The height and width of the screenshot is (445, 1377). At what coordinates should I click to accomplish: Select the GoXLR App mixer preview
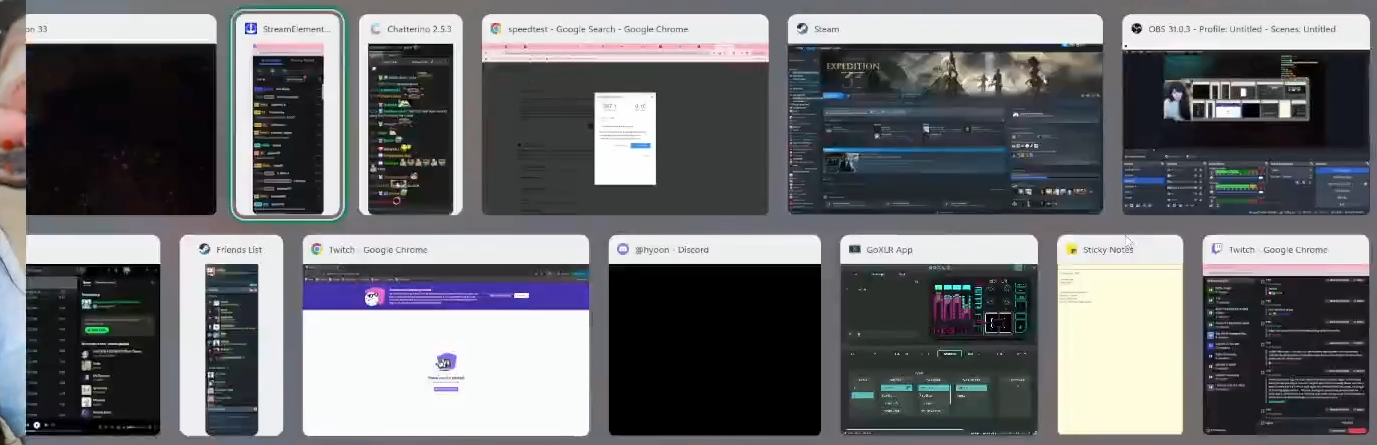click(939, 349)
